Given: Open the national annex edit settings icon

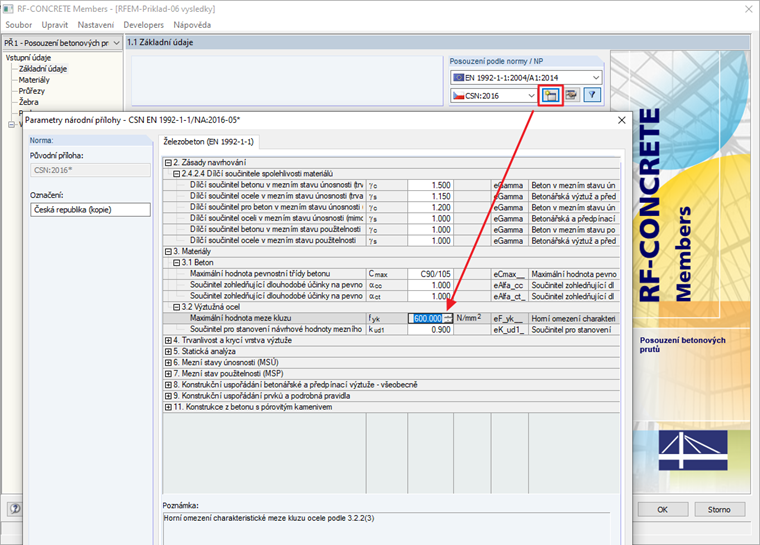Looking at the screenshot, I should pos(571,95).
